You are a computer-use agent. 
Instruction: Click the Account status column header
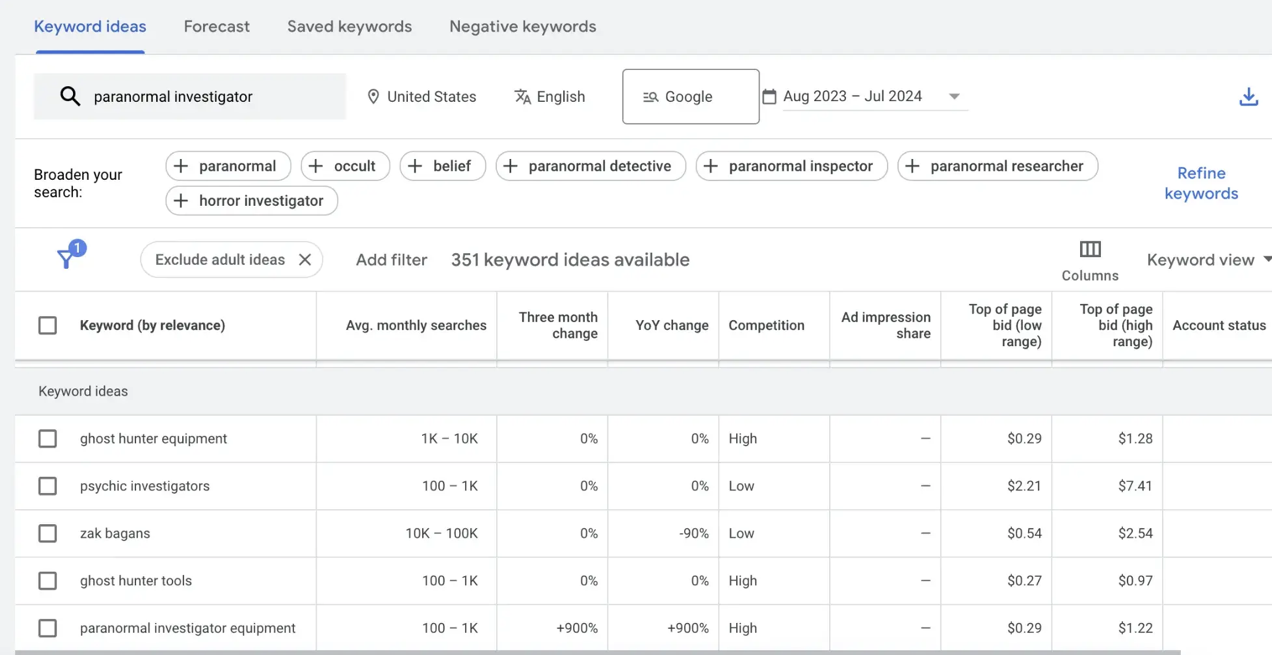[1219, 325]
